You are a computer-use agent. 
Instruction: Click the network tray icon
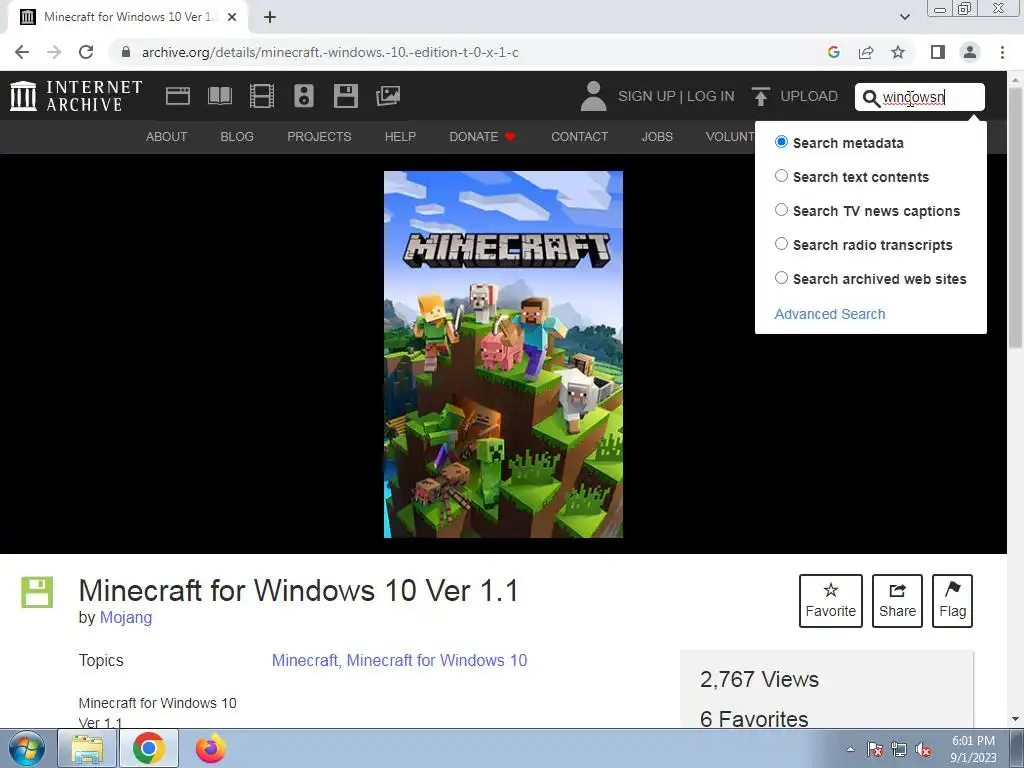tap(899, 750)
